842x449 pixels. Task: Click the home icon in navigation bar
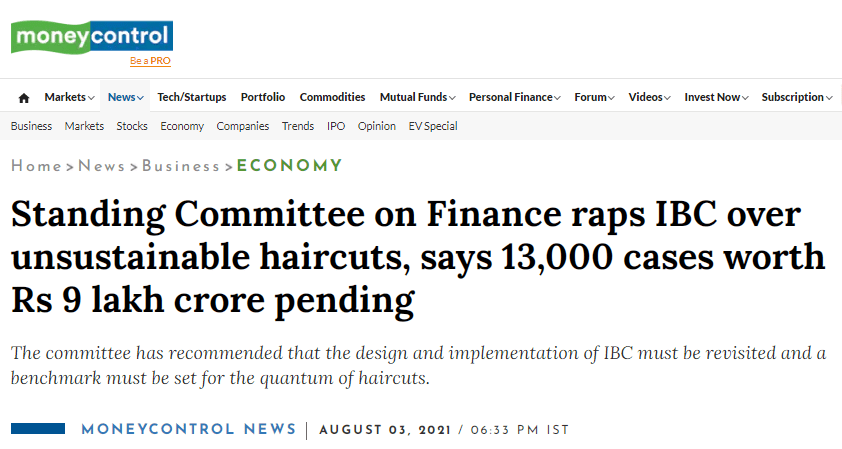tap(24, 98)
